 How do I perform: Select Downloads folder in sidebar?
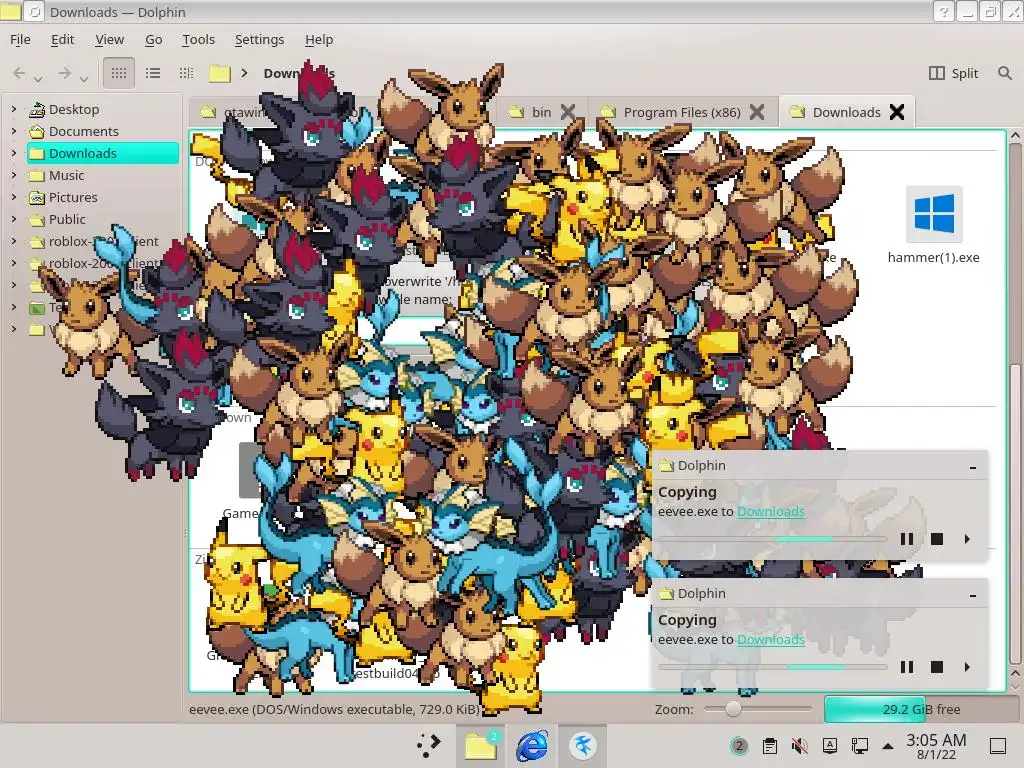pyautogui.click(x=103, y=153)
